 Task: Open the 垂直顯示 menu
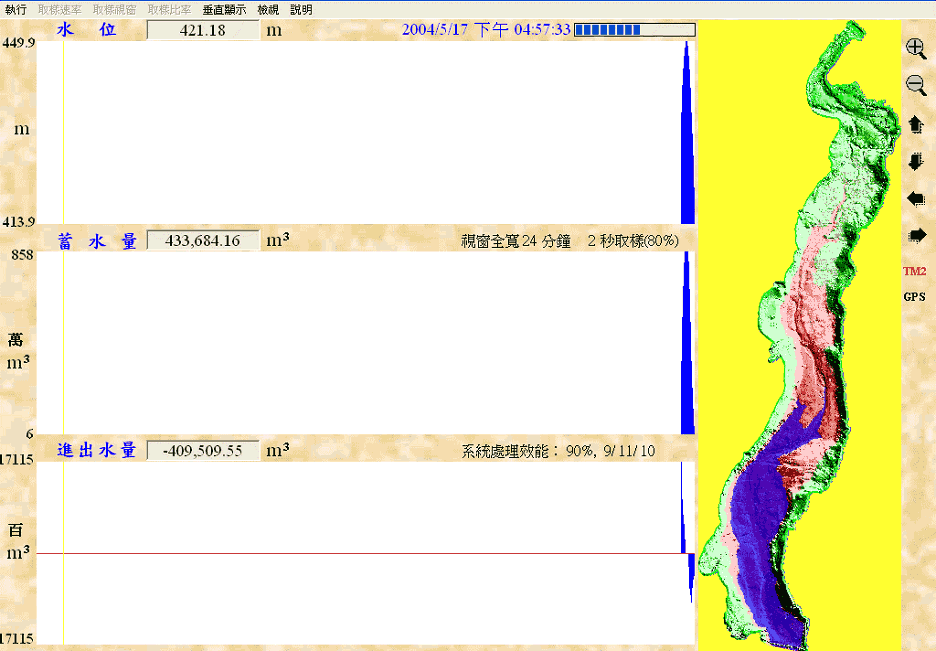coord(224,9)
